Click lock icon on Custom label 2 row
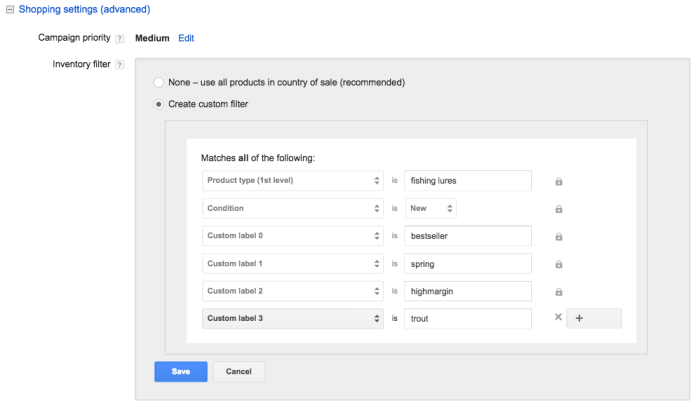The height and width of the screenshot is (405, 700). [x=558, y=292]
